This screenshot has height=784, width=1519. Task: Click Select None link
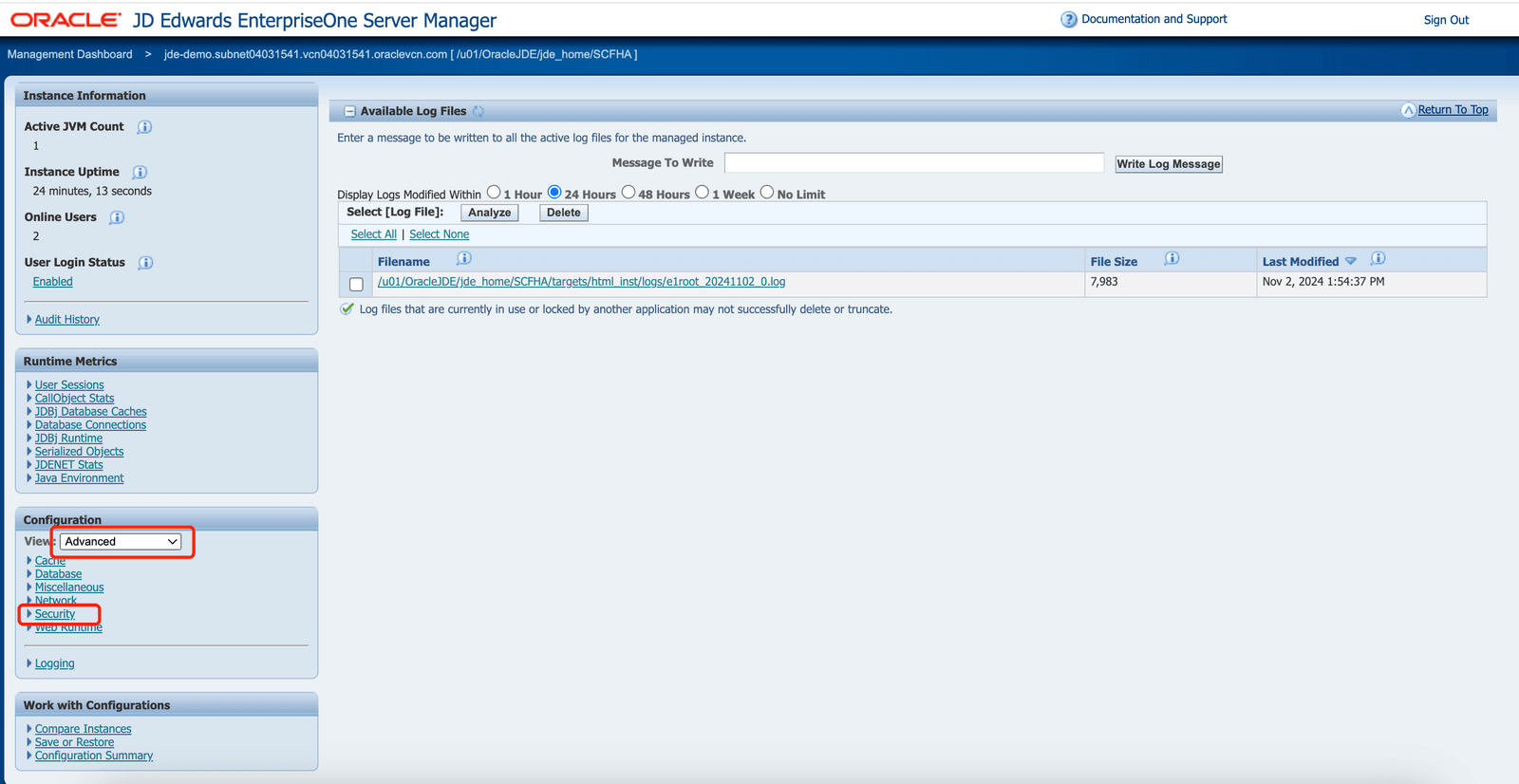click(439, 234)
